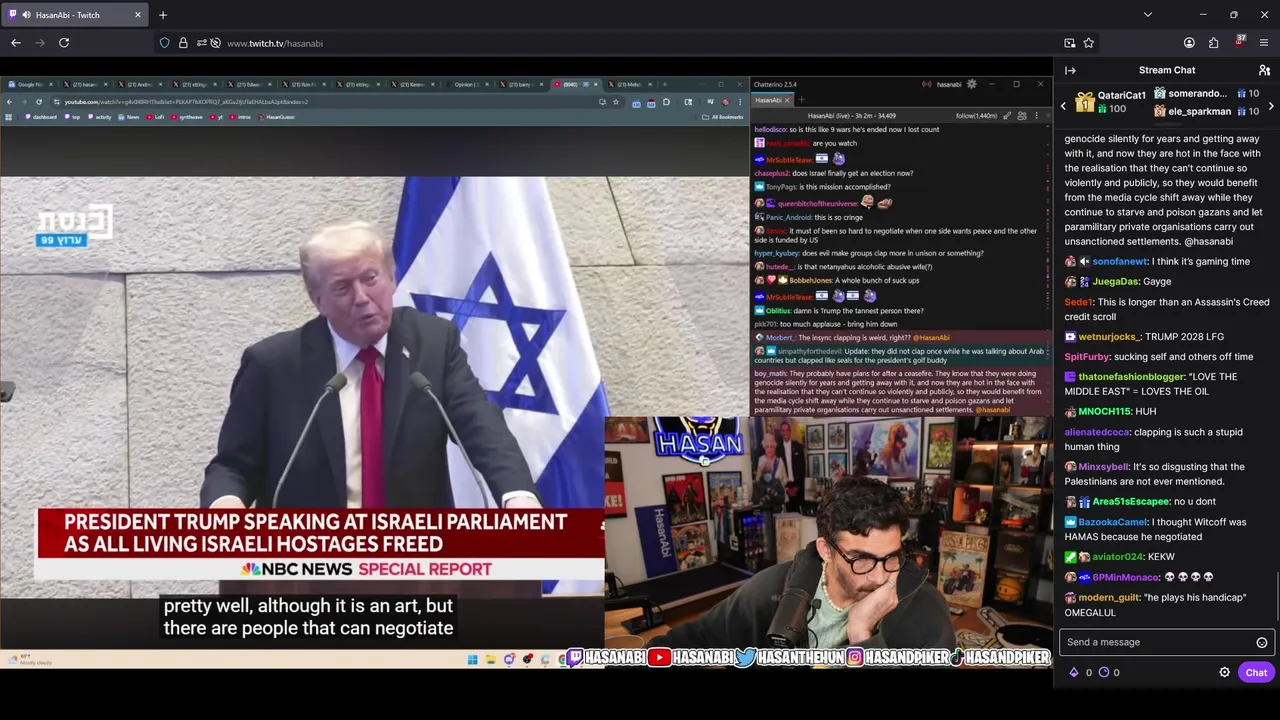Go back with the browser back arrow
The height and width of the screenshot is (720, 1280).
pos(16,43)
